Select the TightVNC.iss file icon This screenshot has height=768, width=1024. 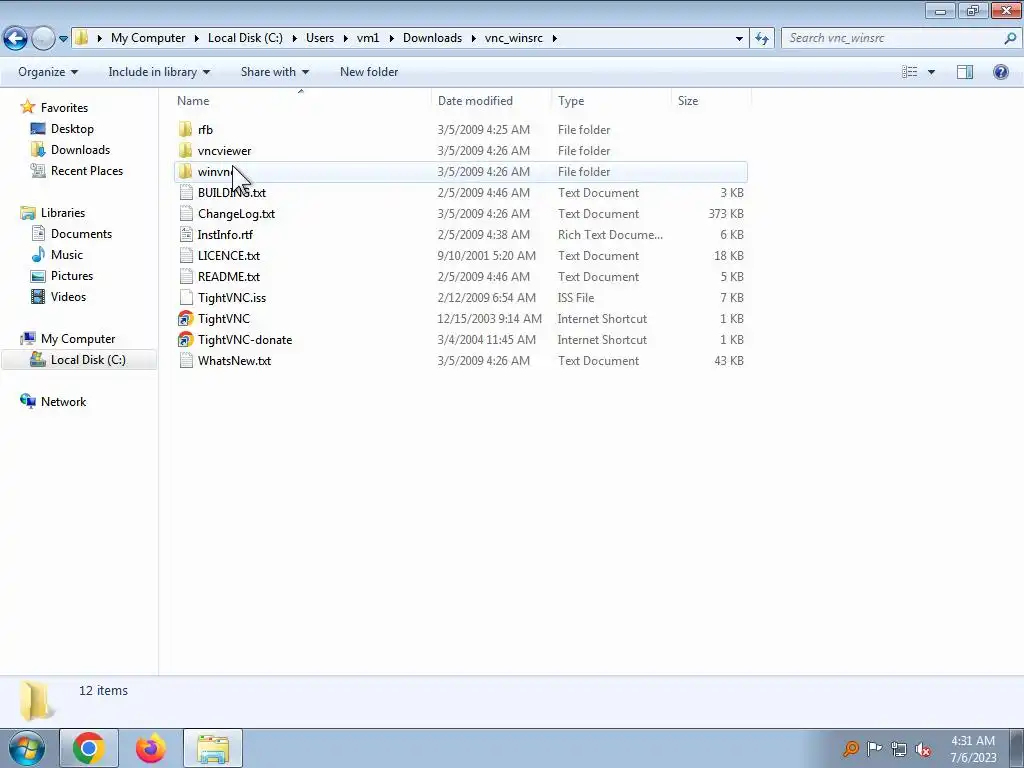tap(186, 298)
